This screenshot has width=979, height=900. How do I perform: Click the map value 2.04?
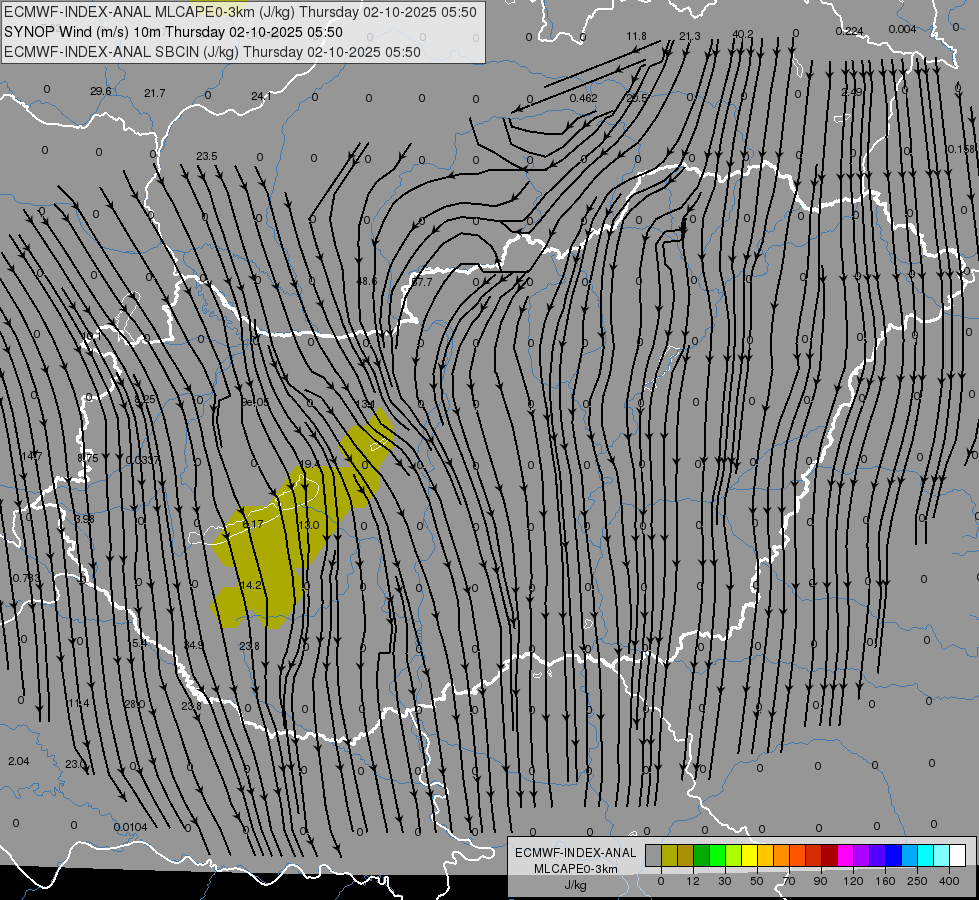point(19,761)
